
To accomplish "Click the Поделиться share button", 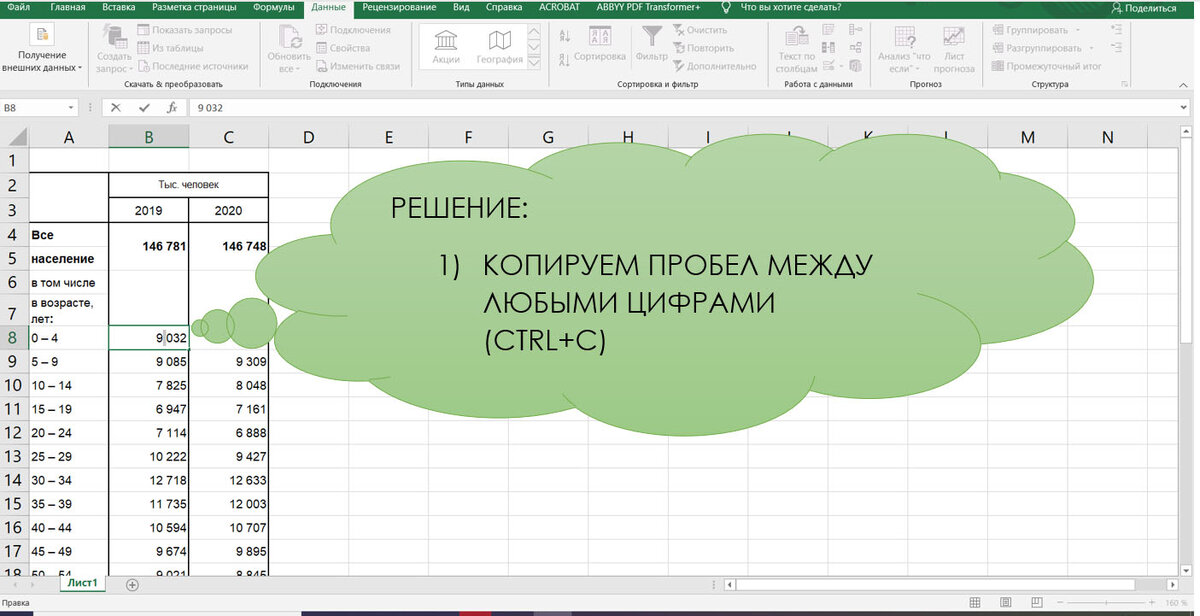I will pyautogui.click(x=1144, y=7).
